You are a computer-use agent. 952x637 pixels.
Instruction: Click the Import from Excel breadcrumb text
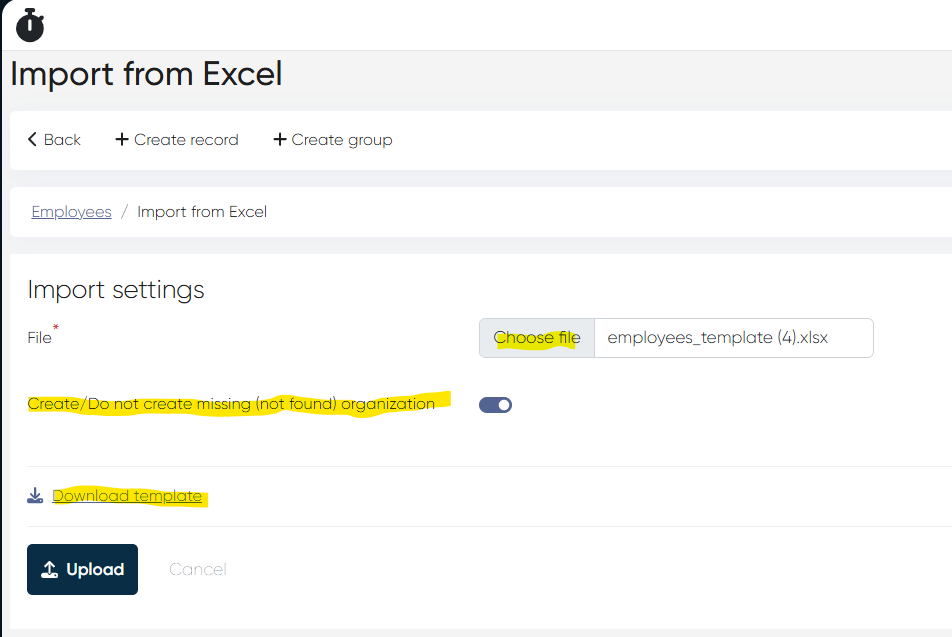(x=202, y=212)
